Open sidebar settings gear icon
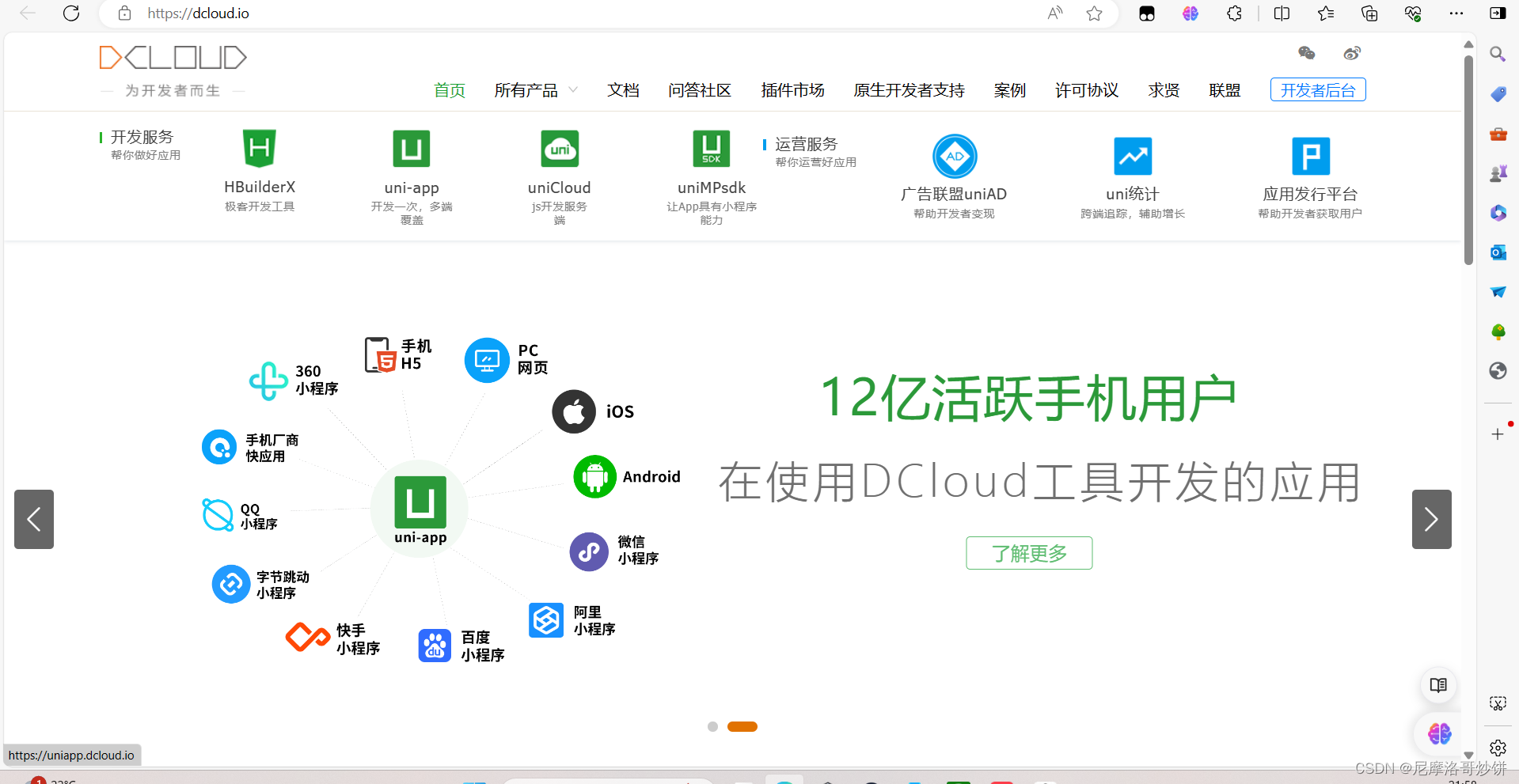 pyautogui.click(x=1498, y=748)
